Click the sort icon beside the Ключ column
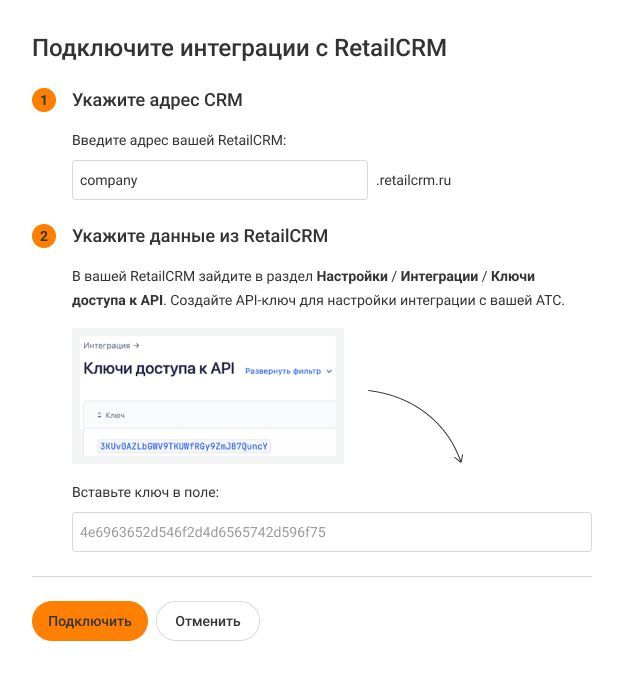Image resolution: width=624 pixels, height=673 pixels. point(99,415)
